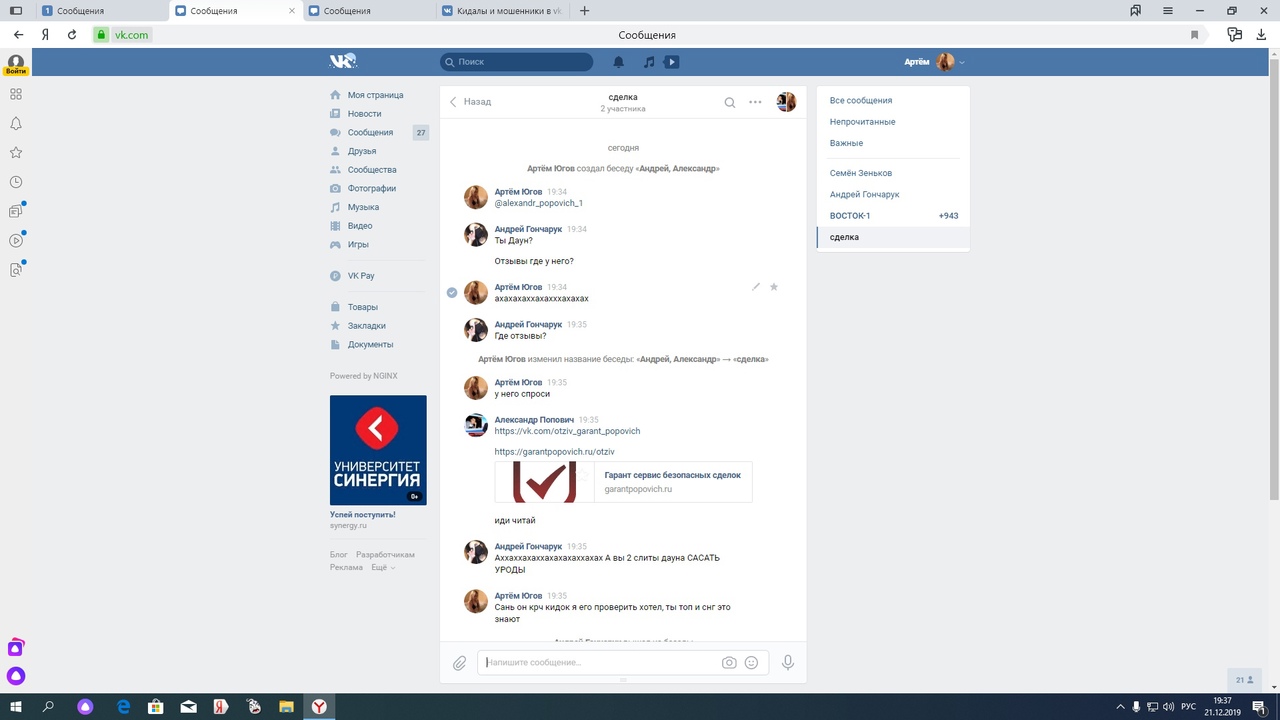Open the otziv_garant_popovich VK link
The width and height of the screenshot is (1280, 720).
pos(567,431)
